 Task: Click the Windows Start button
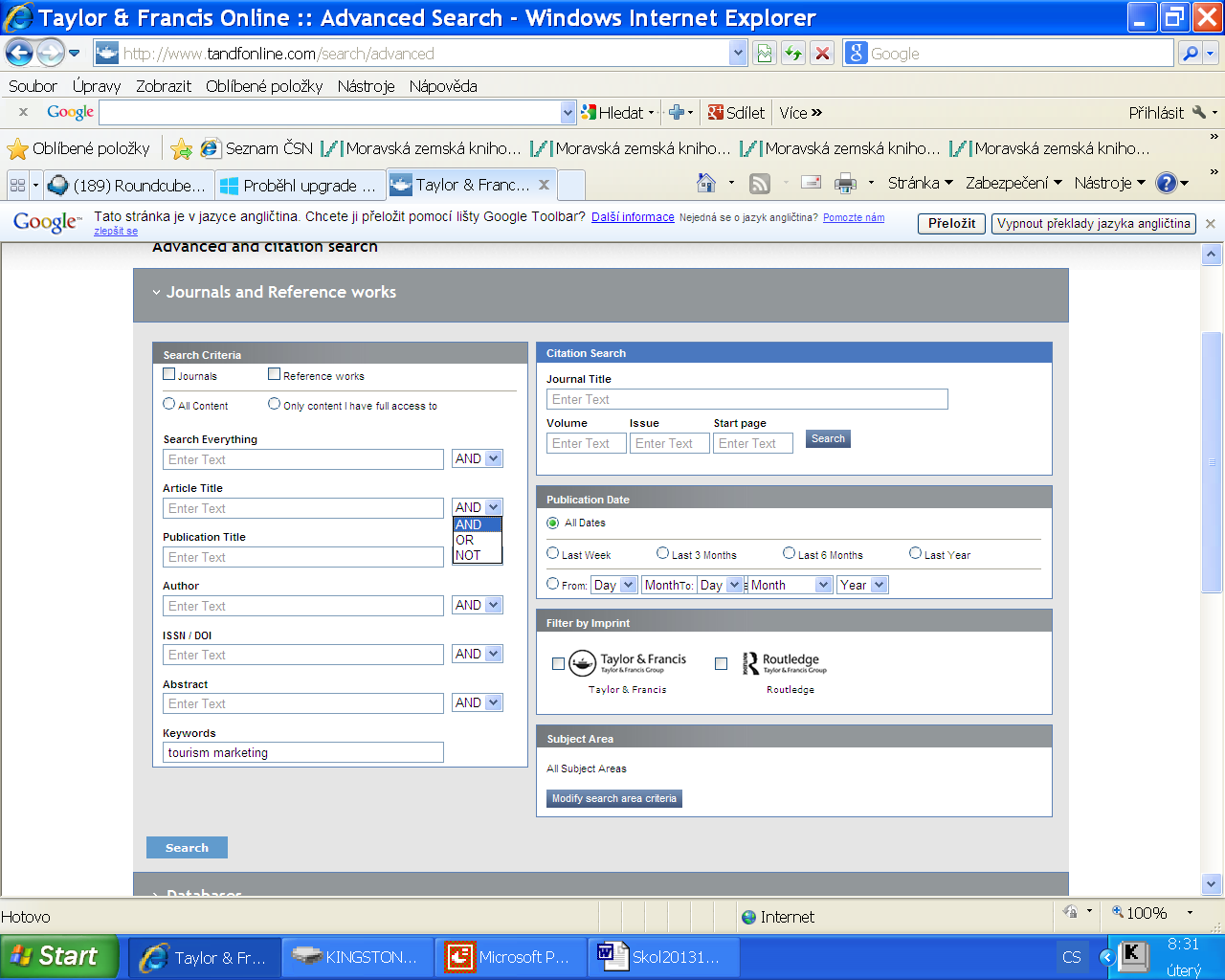click(59, 956)
